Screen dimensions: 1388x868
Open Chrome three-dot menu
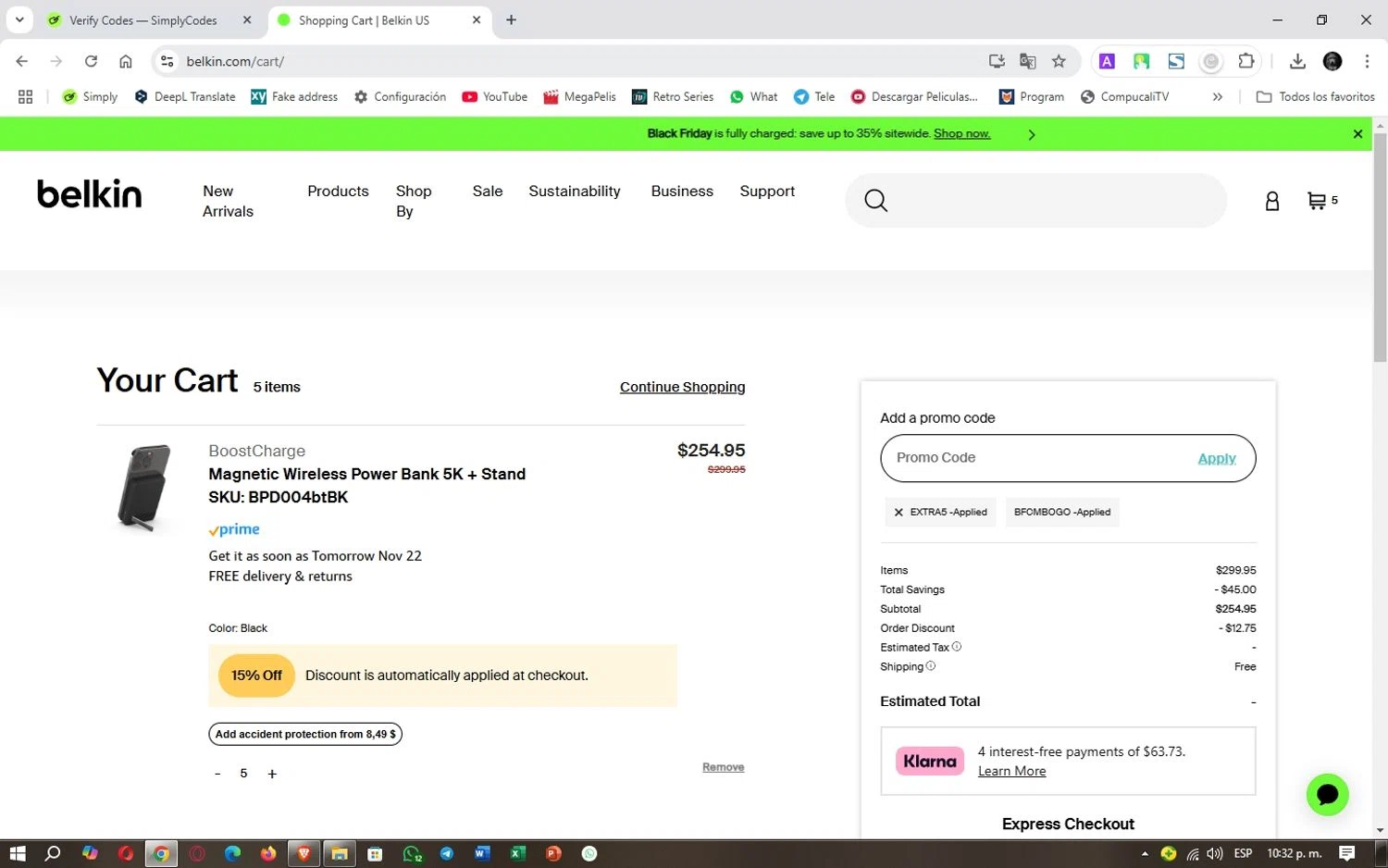[1367, 61]
